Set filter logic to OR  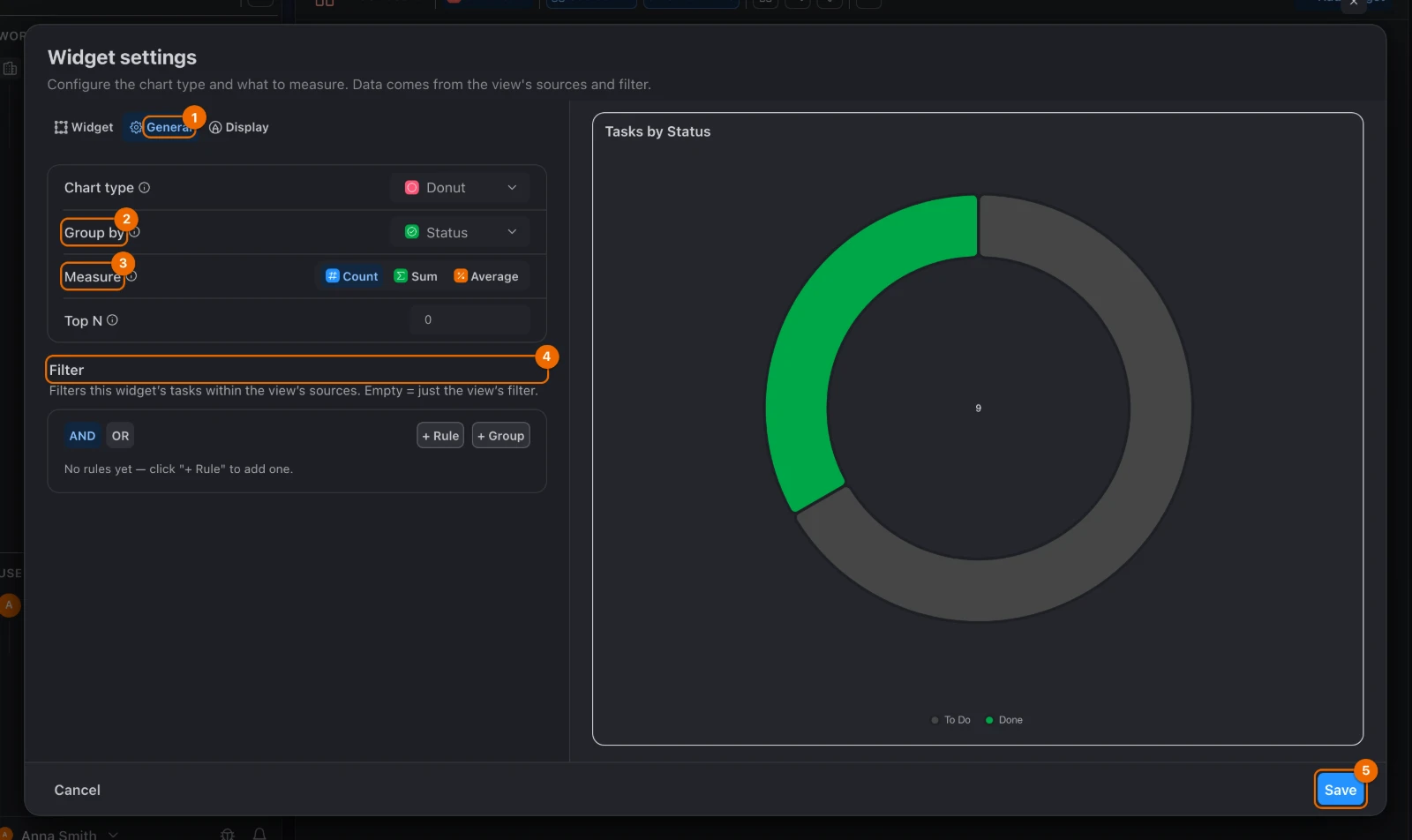(x=121, y=436)
